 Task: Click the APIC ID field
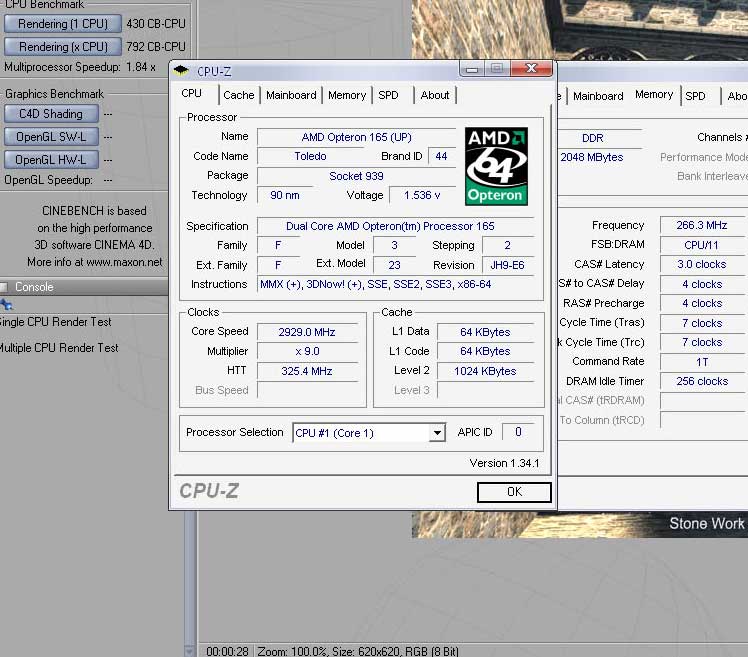[518, 432]
